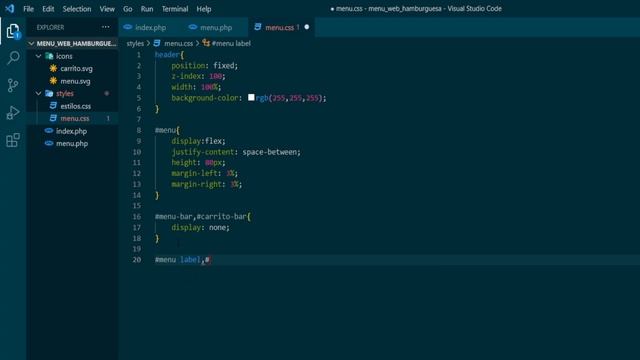640x360 pixels.
Task: Open Explorer more actions ellipsis
Action: [x=106, y=27]
